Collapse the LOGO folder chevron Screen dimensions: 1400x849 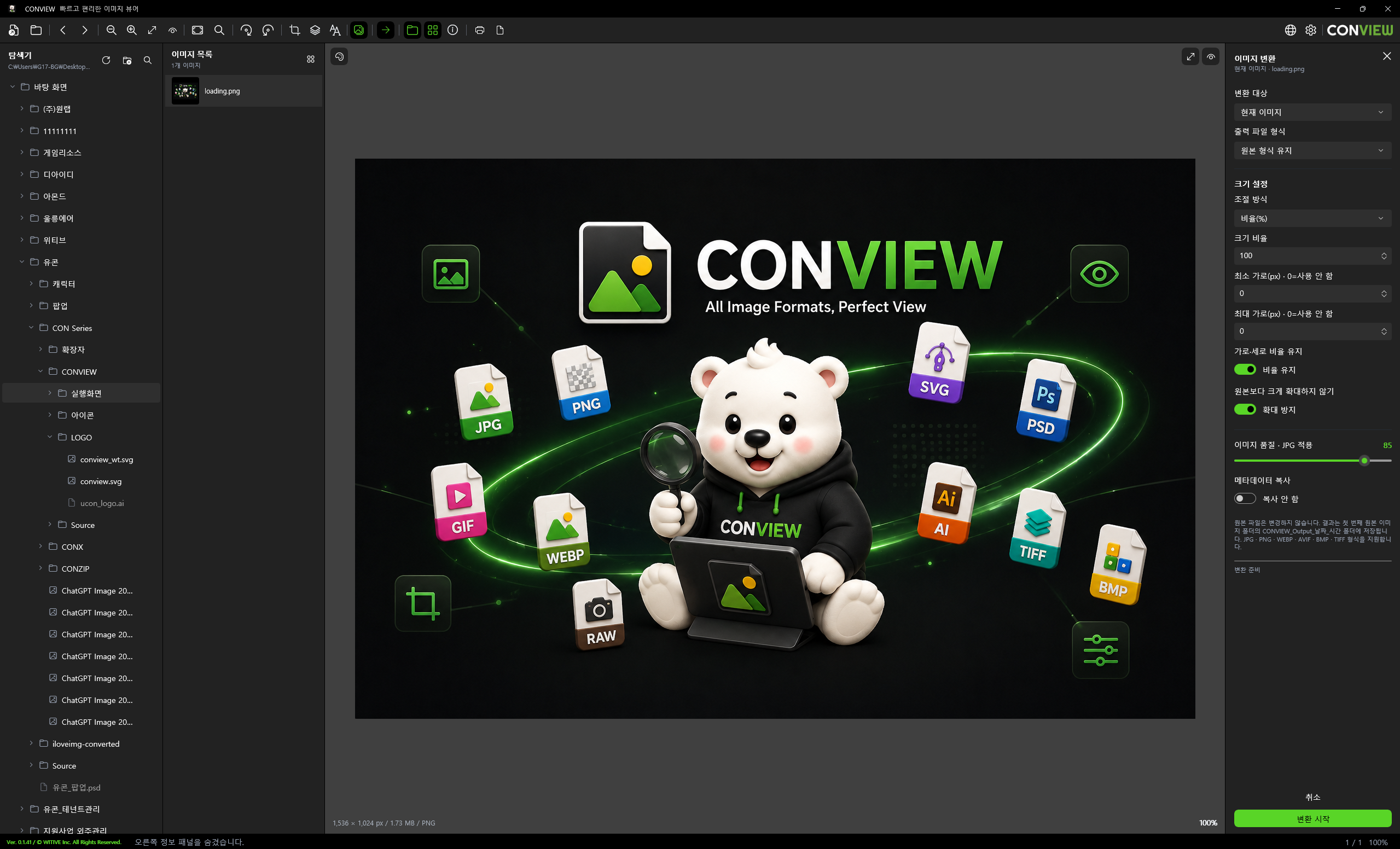click(49, 437)
